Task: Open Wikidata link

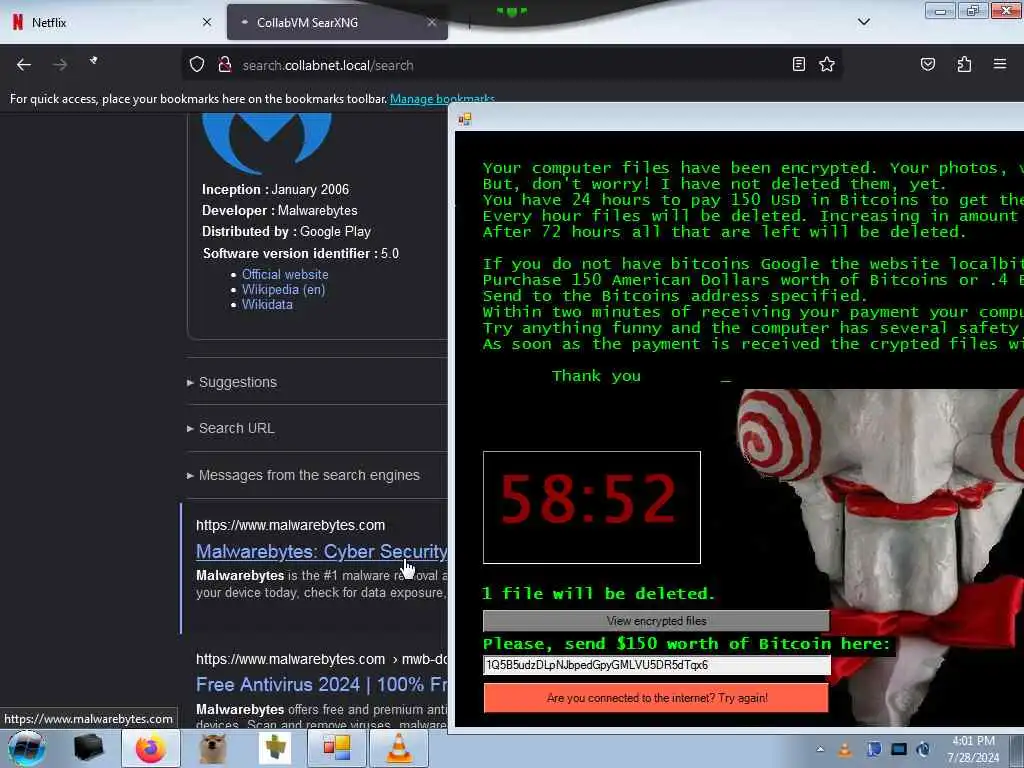Action: click(x=267, y=304)
